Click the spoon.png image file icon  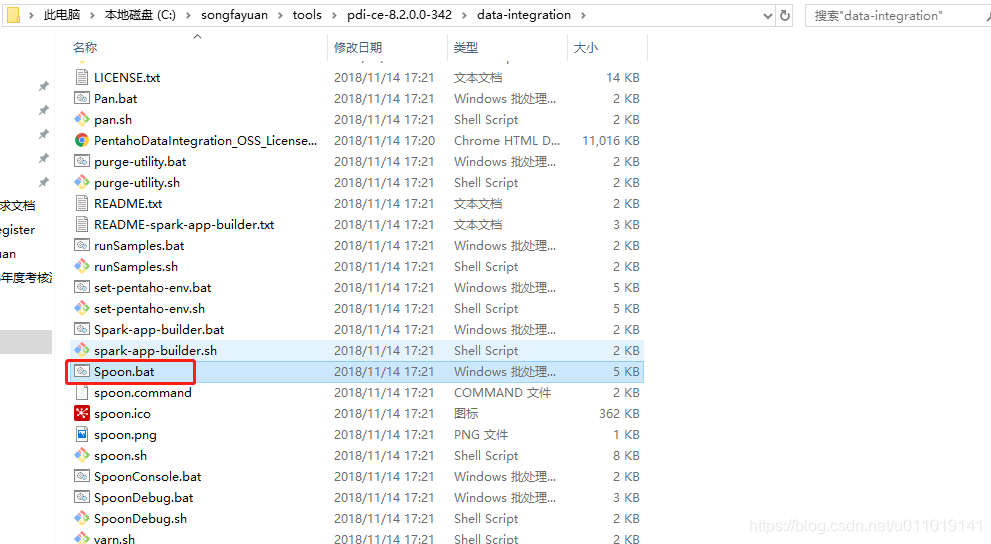[82, 434]
